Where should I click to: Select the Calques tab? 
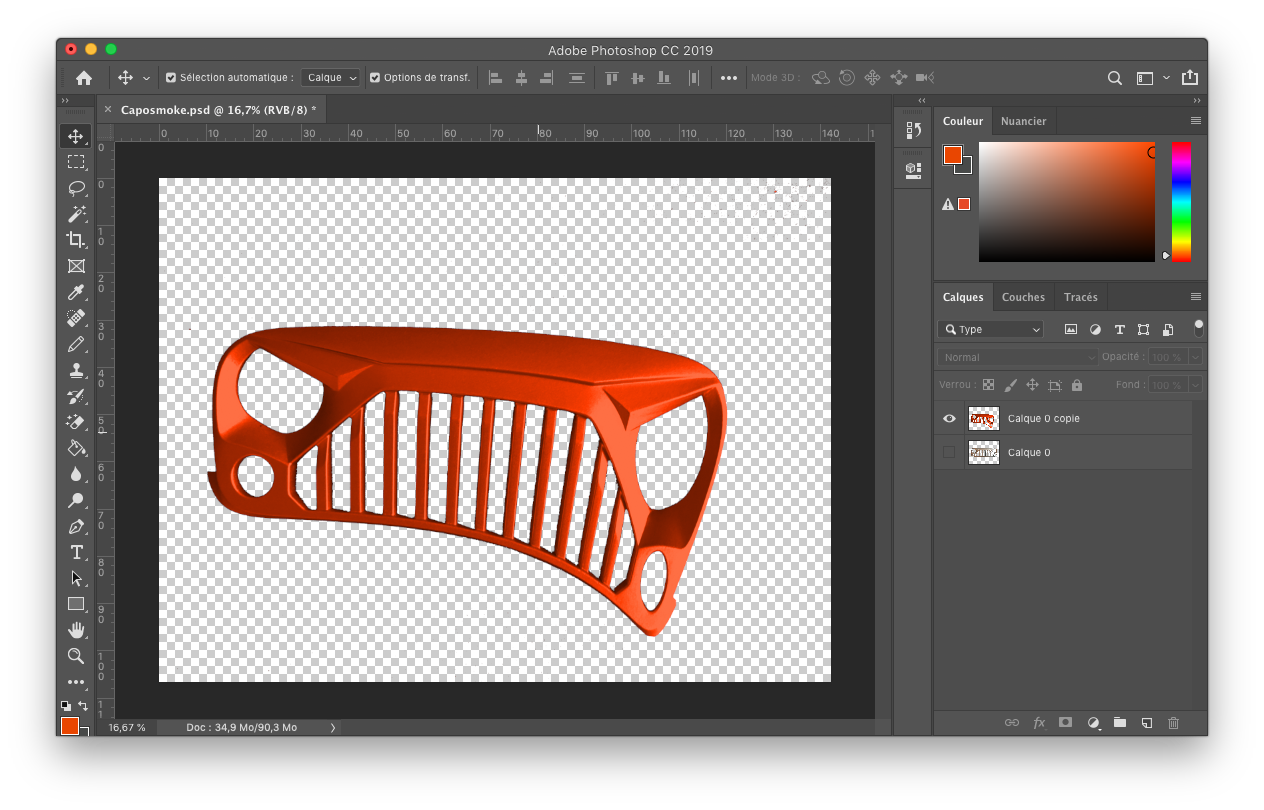(x=963, y=297)
